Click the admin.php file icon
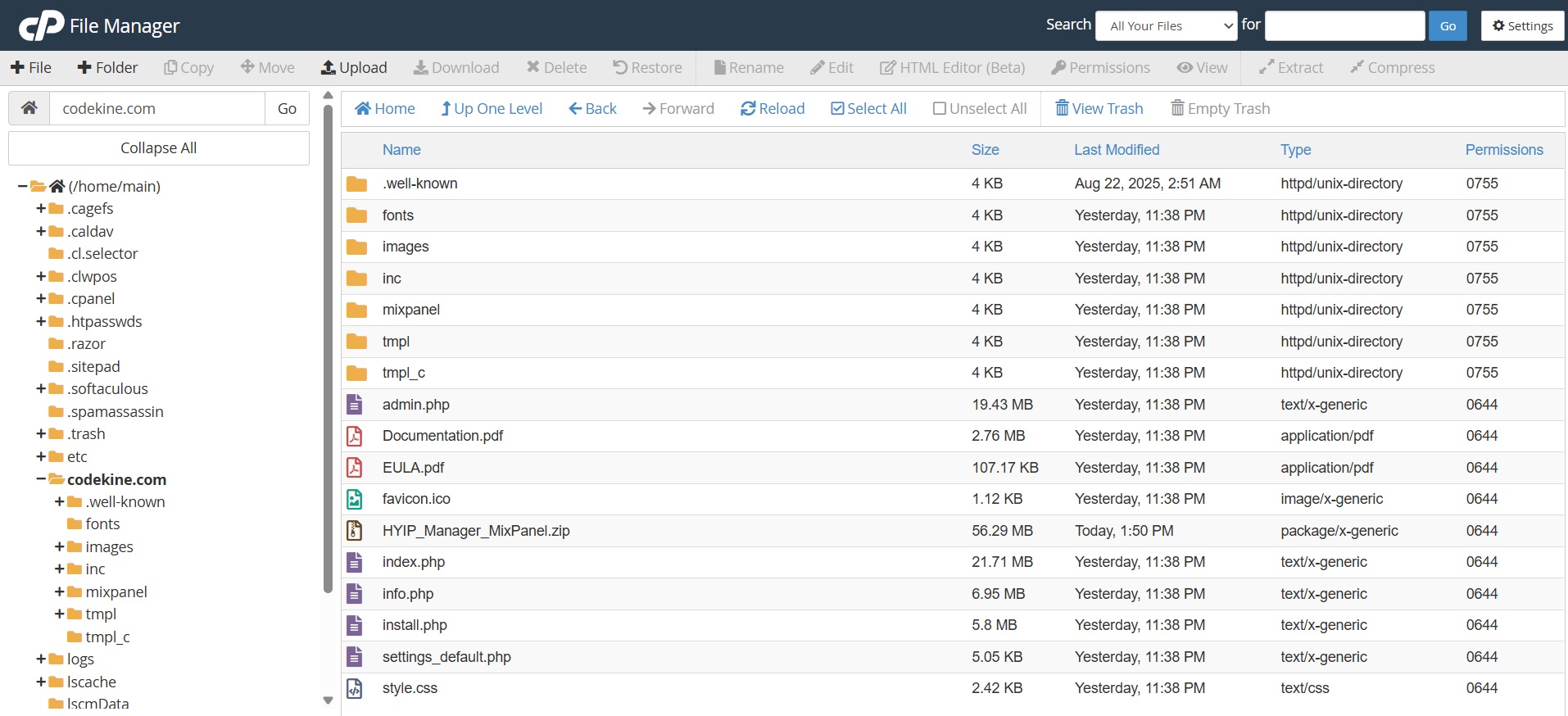The height and width of the screenshot is (716, 1568). pyautogui.click(x=355, y=405)
